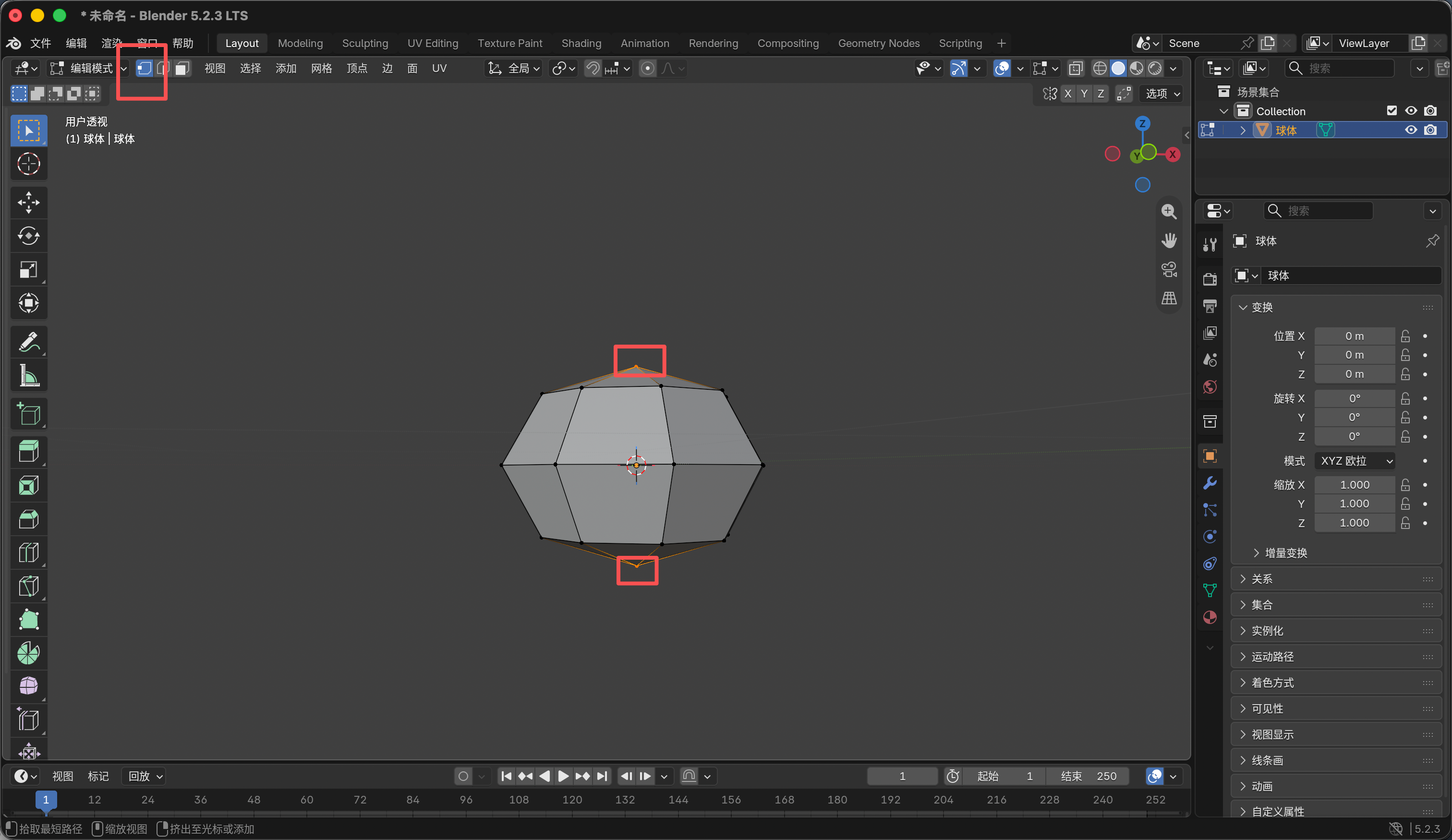1452x840 pixels.
Task: Select the Annotate pencil tool
Action: pos(29,342)
